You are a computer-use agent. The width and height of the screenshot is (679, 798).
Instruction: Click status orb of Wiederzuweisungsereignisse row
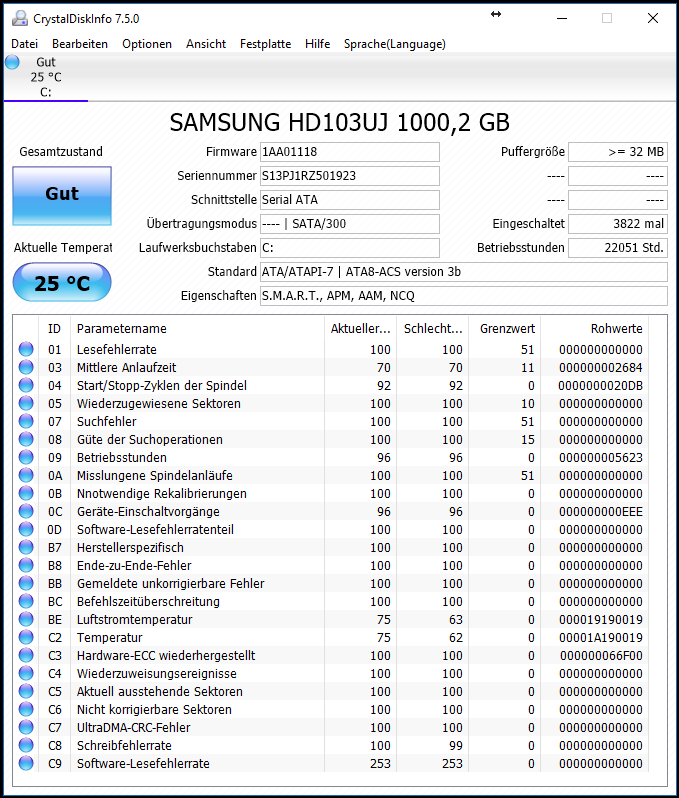pyautogui.click(x=26, y=673)
